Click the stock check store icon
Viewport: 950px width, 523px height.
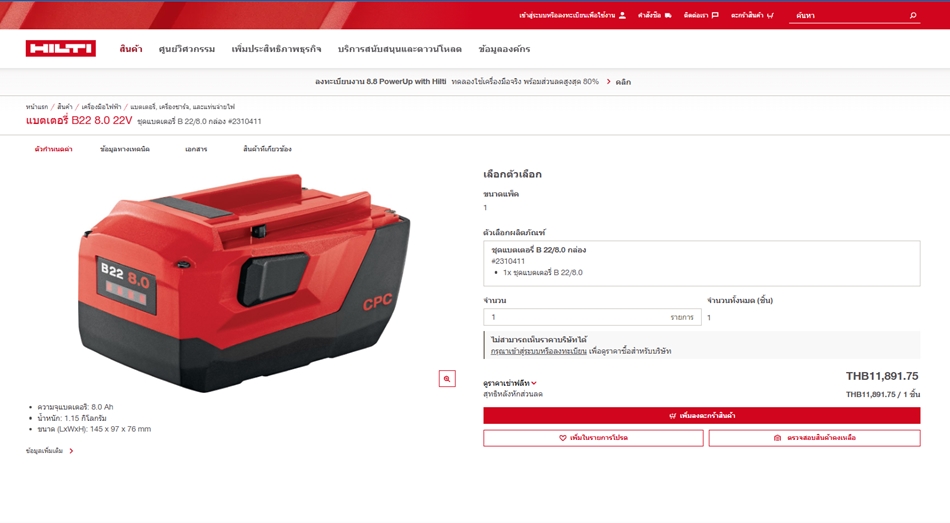[777, 438]
